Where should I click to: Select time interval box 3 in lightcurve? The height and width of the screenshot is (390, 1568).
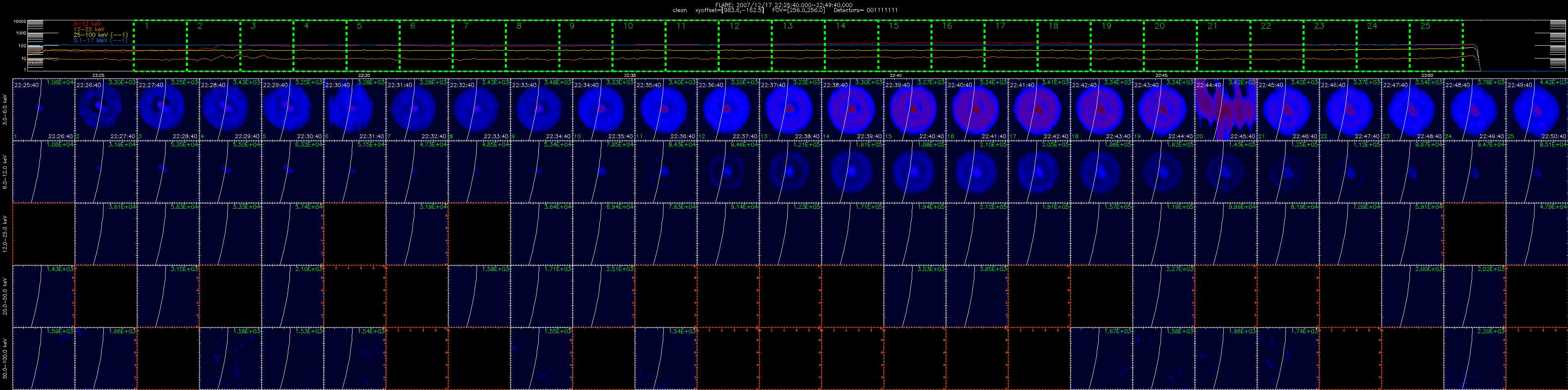tap(267, 46)
